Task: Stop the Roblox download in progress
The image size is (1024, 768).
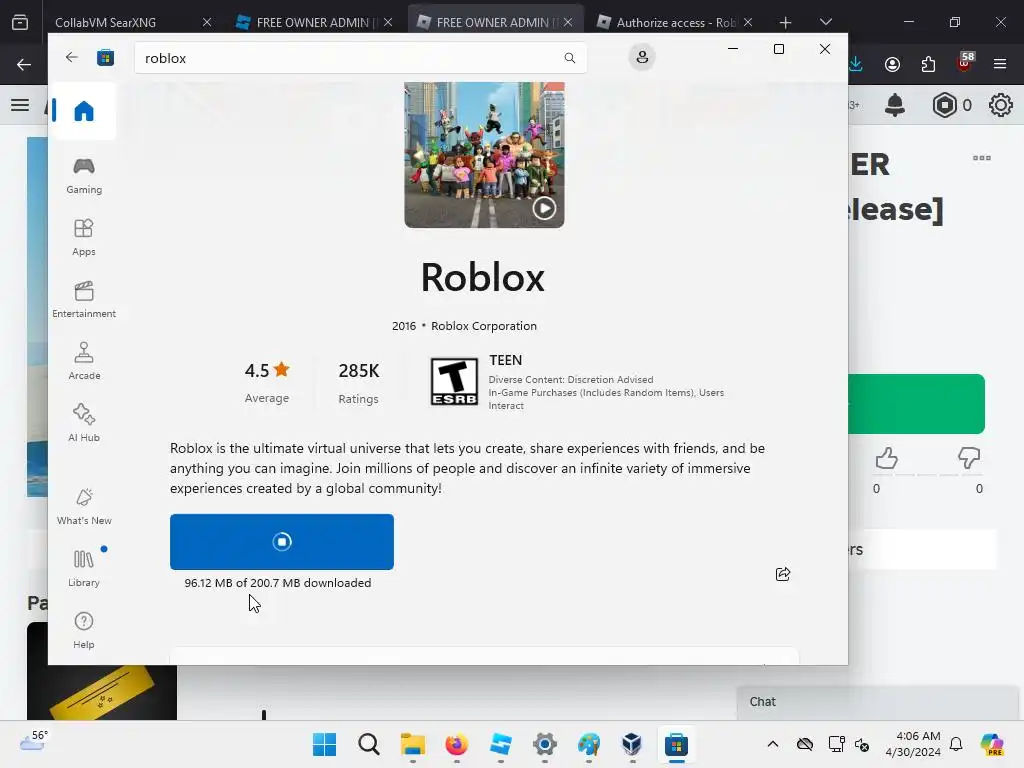Action: [281, 541]
